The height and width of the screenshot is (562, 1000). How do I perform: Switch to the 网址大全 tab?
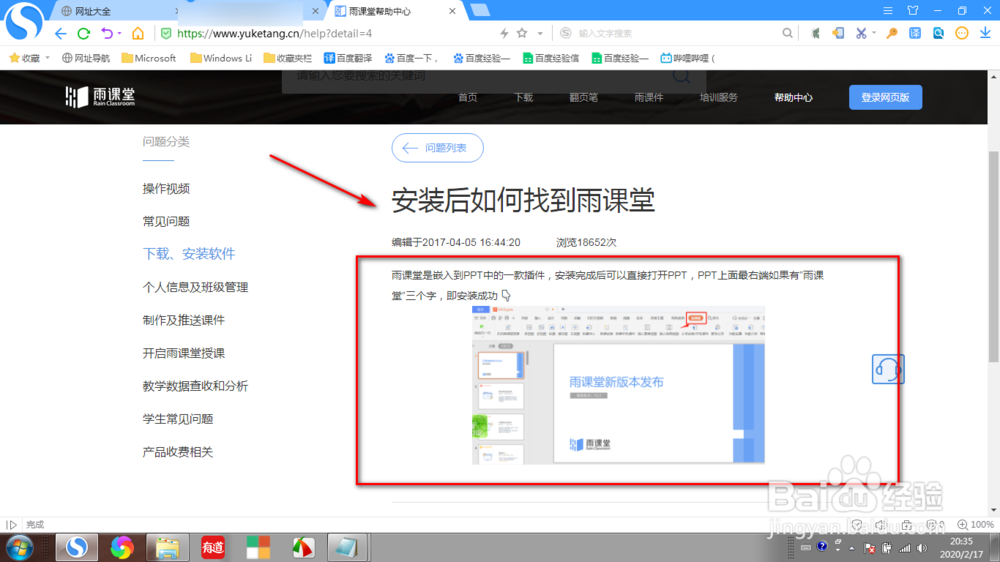pos(115,11)
